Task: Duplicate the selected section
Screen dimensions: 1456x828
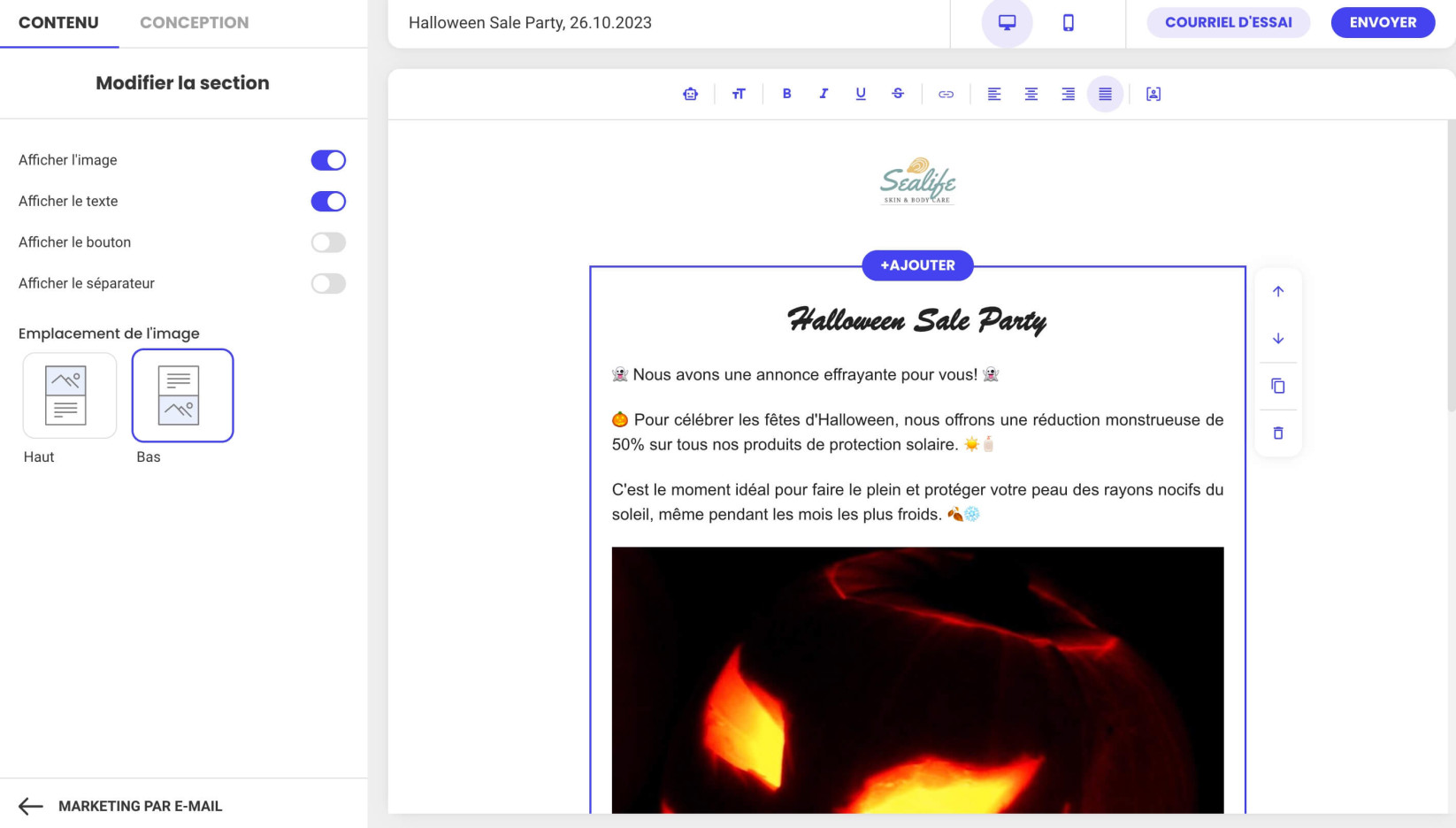Action: tap(1278, 386)
